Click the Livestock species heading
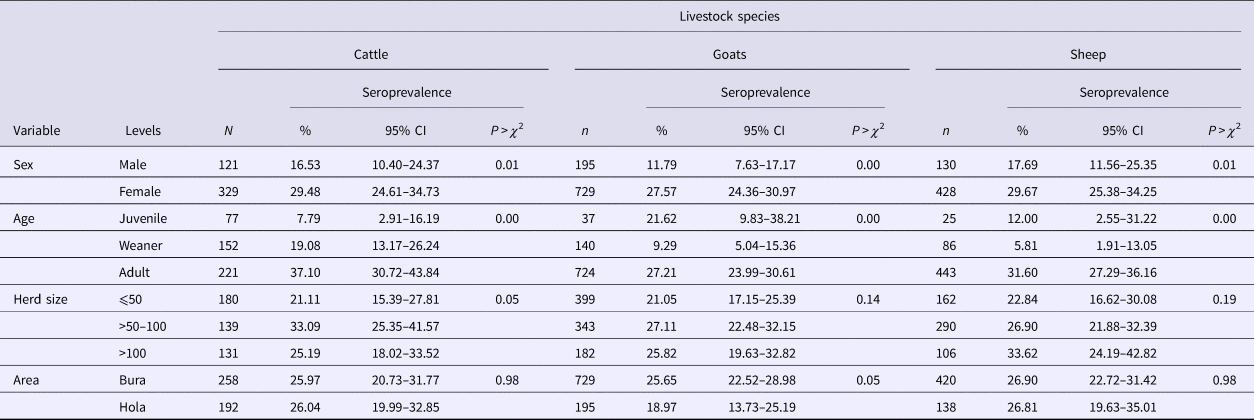1254x420 pixels. (734, 15)
